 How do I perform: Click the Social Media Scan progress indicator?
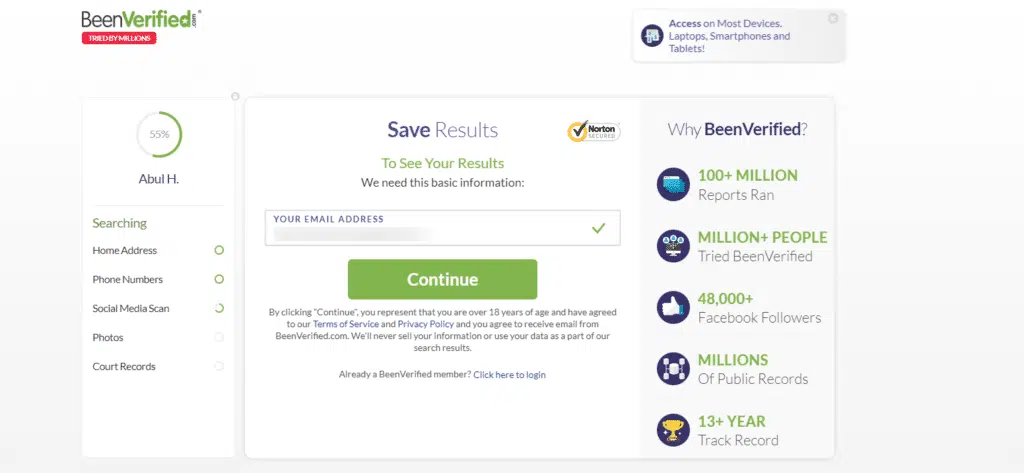219,308
